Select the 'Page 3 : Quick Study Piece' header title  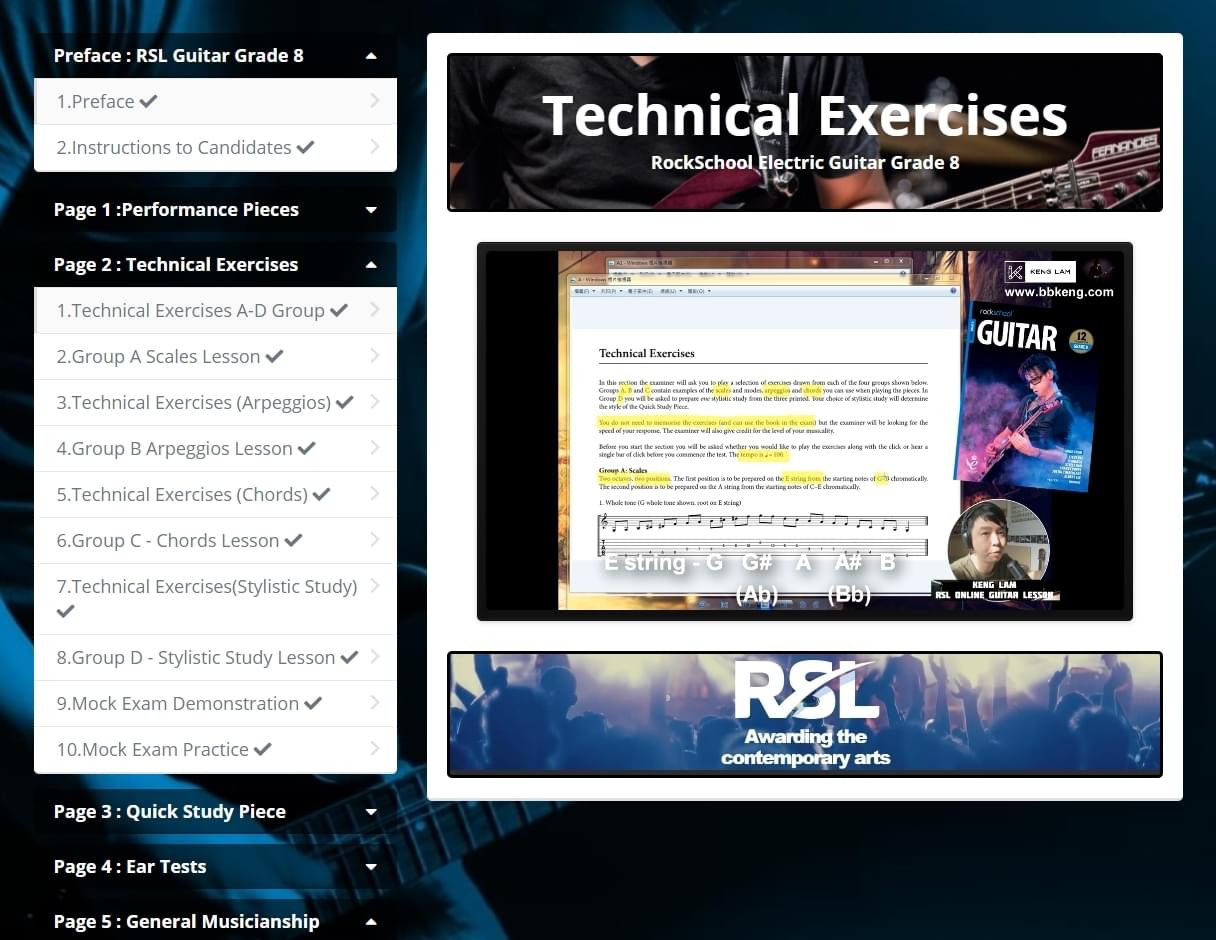[170, 812]
